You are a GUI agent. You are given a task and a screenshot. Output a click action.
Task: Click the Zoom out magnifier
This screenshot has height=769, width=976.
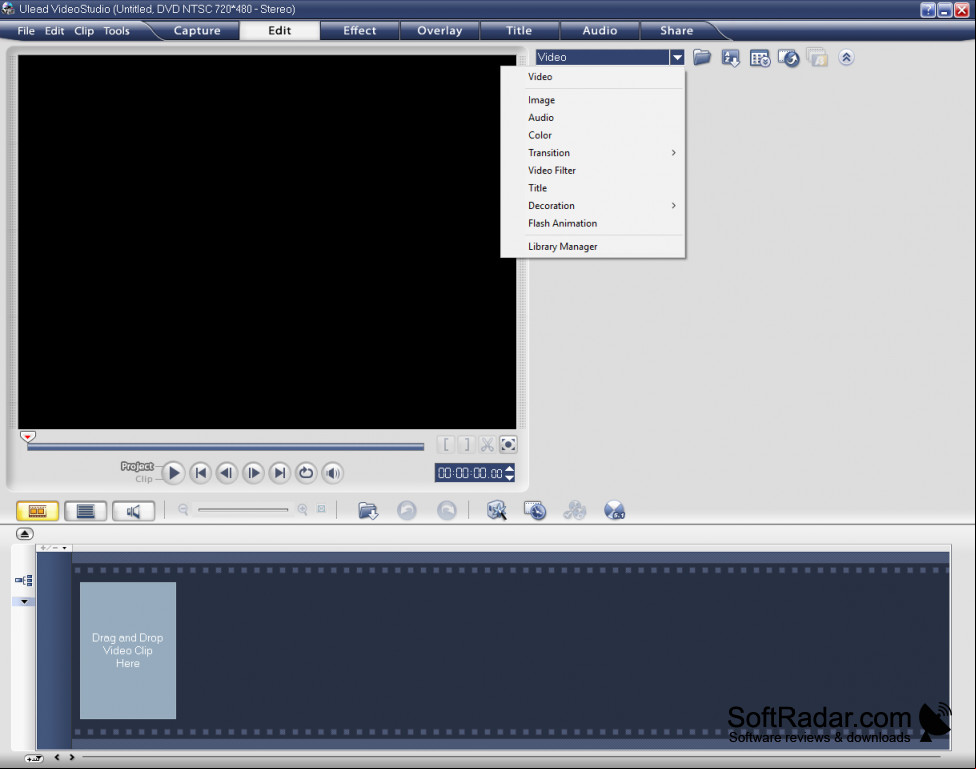183,509
